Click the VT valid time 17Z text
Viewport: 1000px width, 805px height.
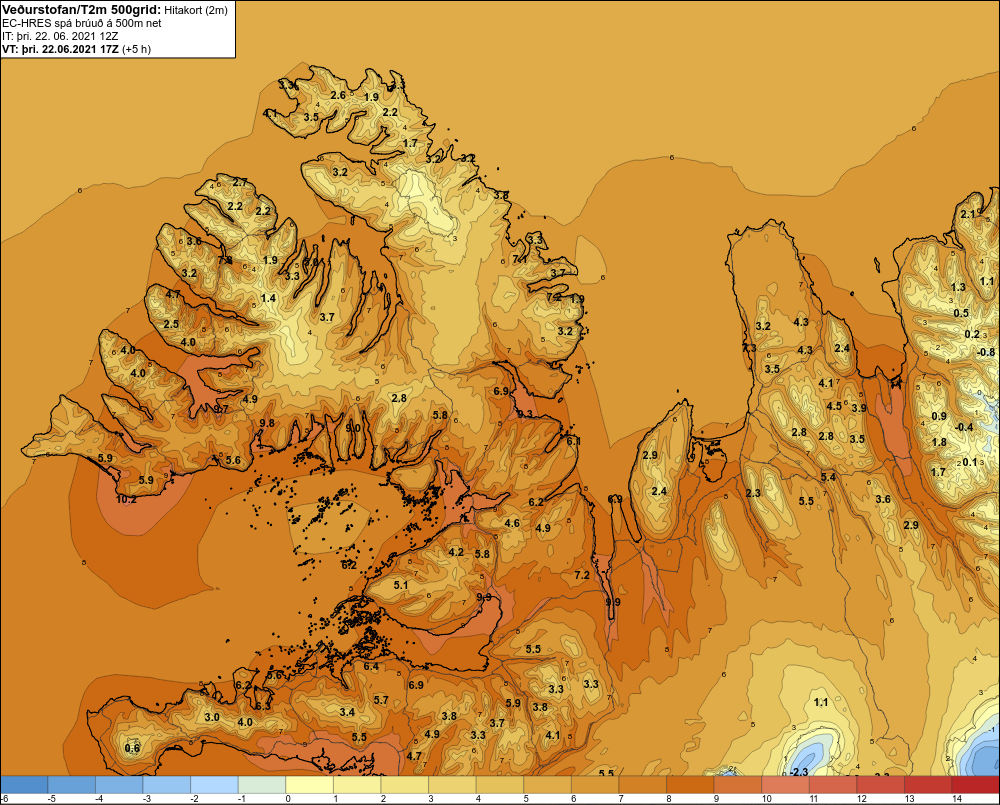click(x=60, y=49)
